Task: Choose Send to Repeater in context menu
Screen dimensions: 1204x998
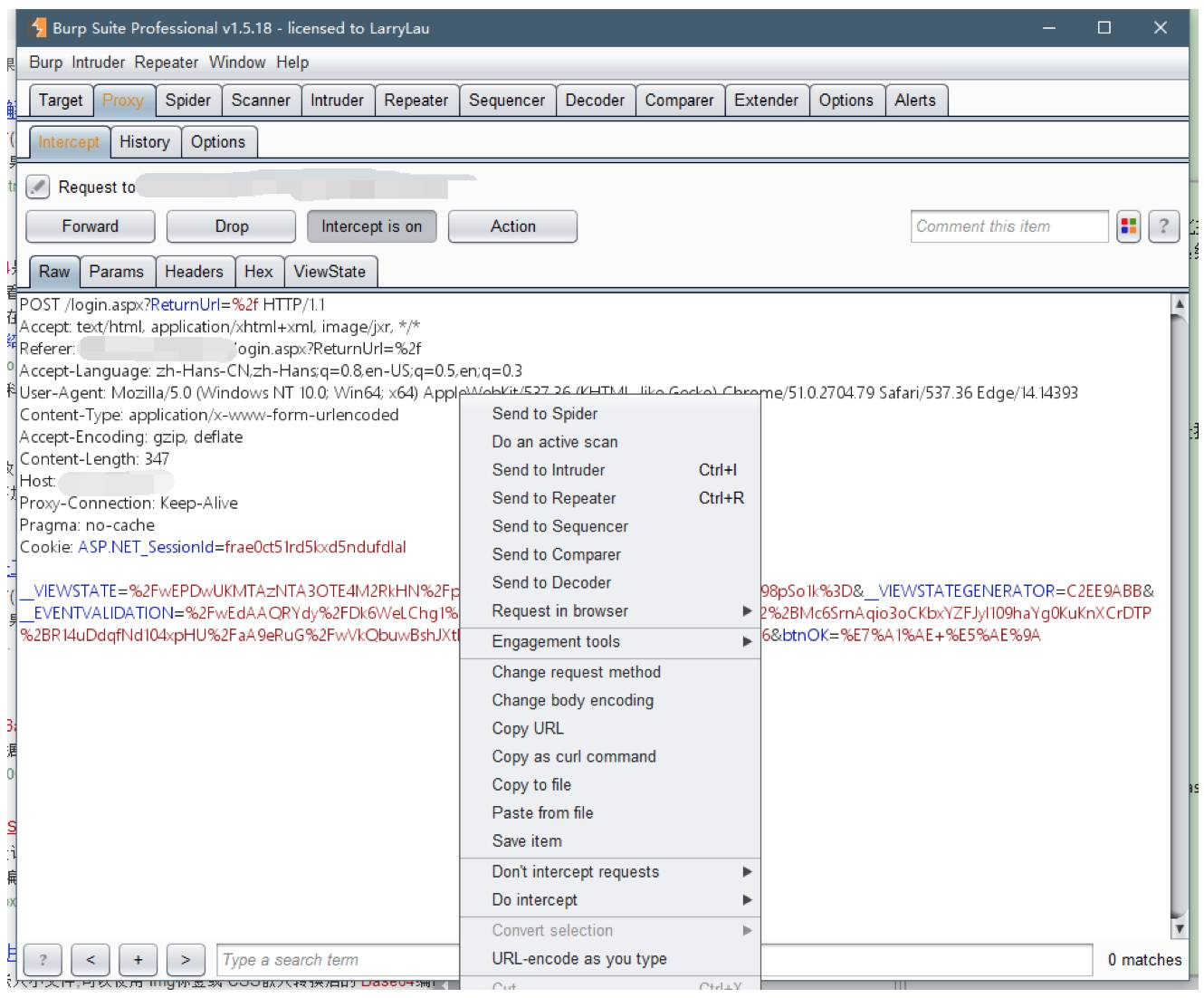Action: tap(610, 497)
